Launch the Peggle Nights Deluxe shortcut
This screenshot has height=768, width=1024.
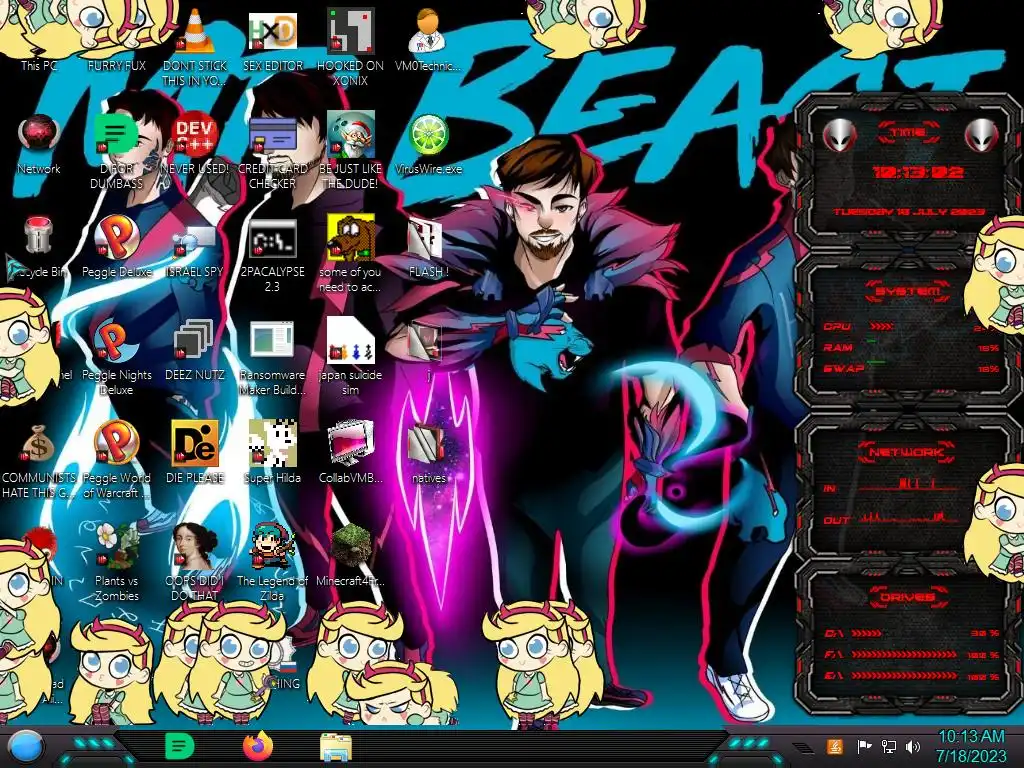(x=116, y=358)
